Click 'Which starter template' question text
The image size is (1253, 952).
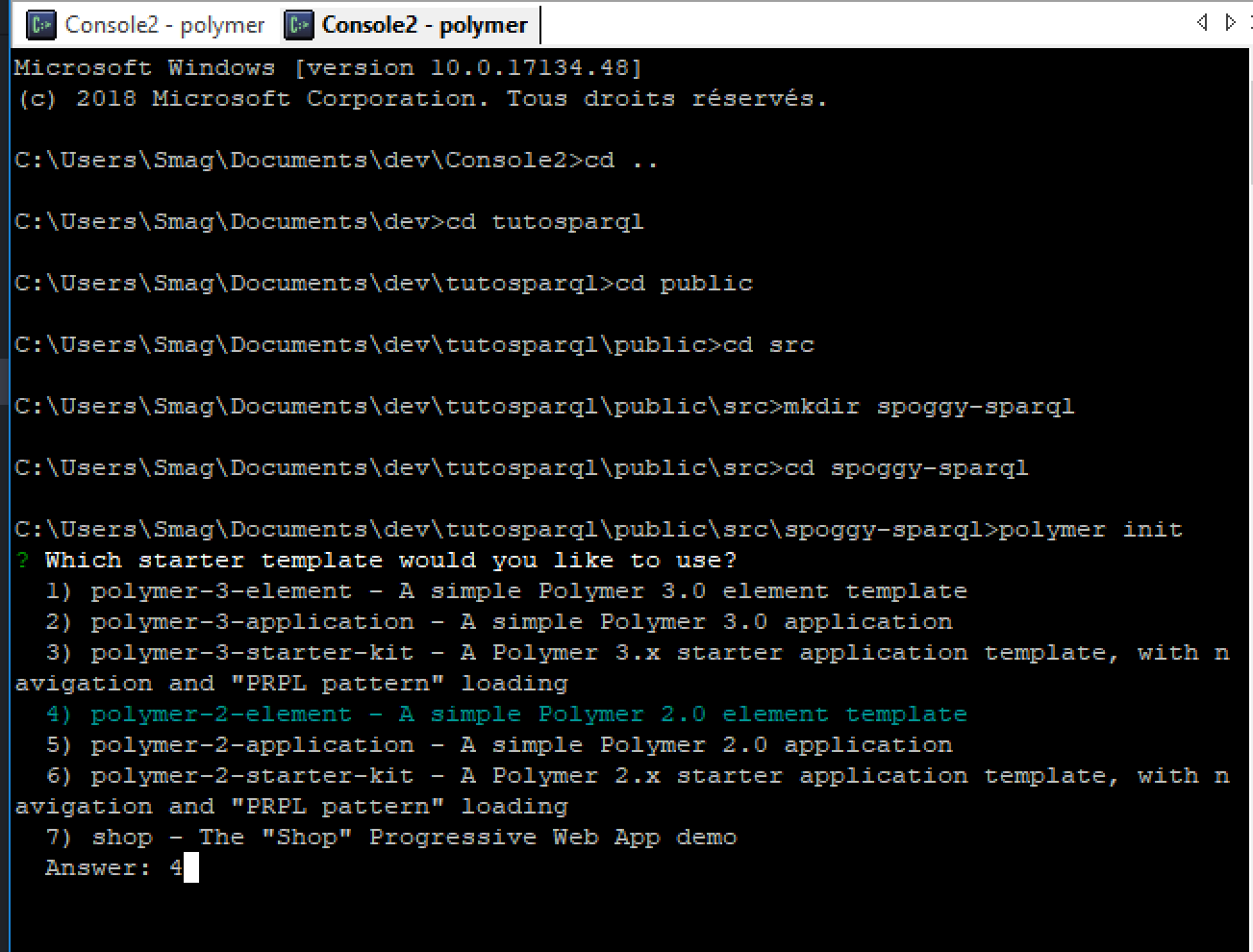390,561
